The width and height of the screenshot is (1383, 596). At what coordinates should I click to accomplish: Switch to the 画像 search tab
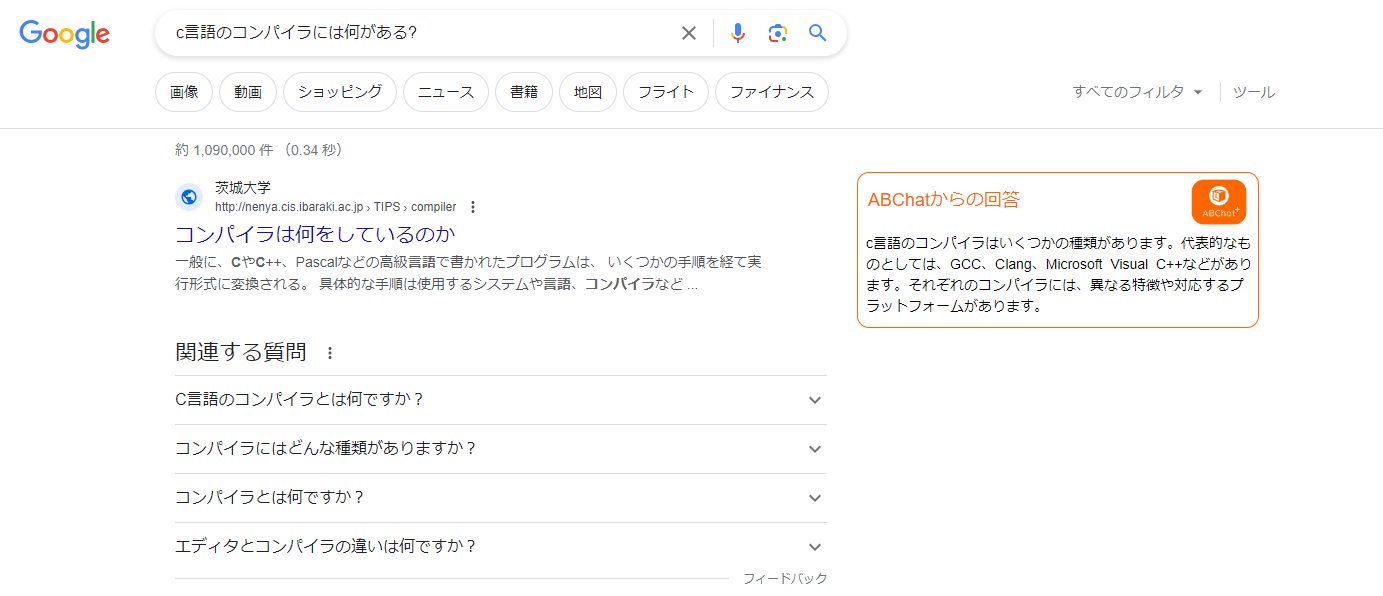(183, 91)
